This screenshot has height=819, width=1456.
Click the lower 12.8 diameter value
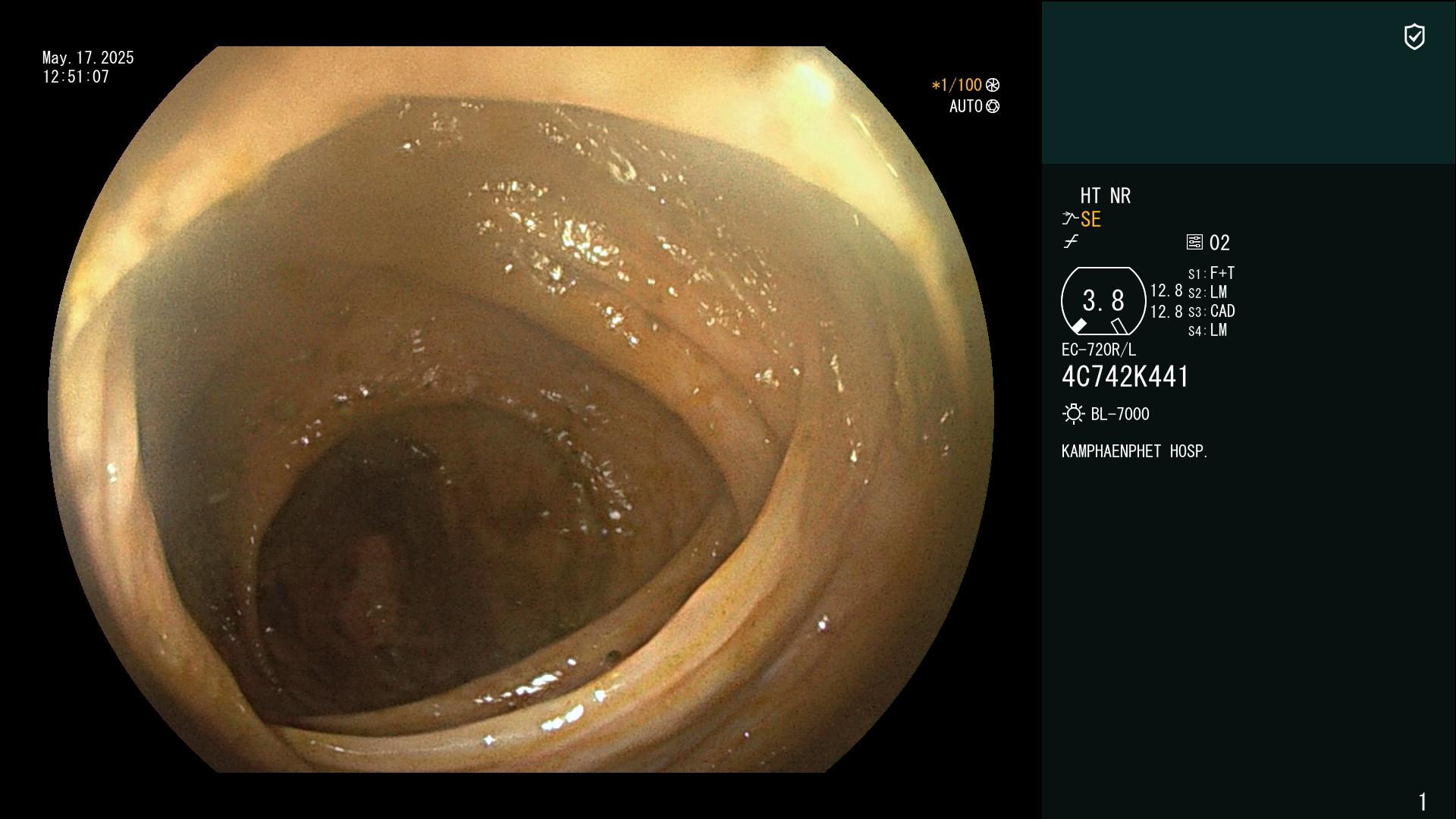[1166, 311]
